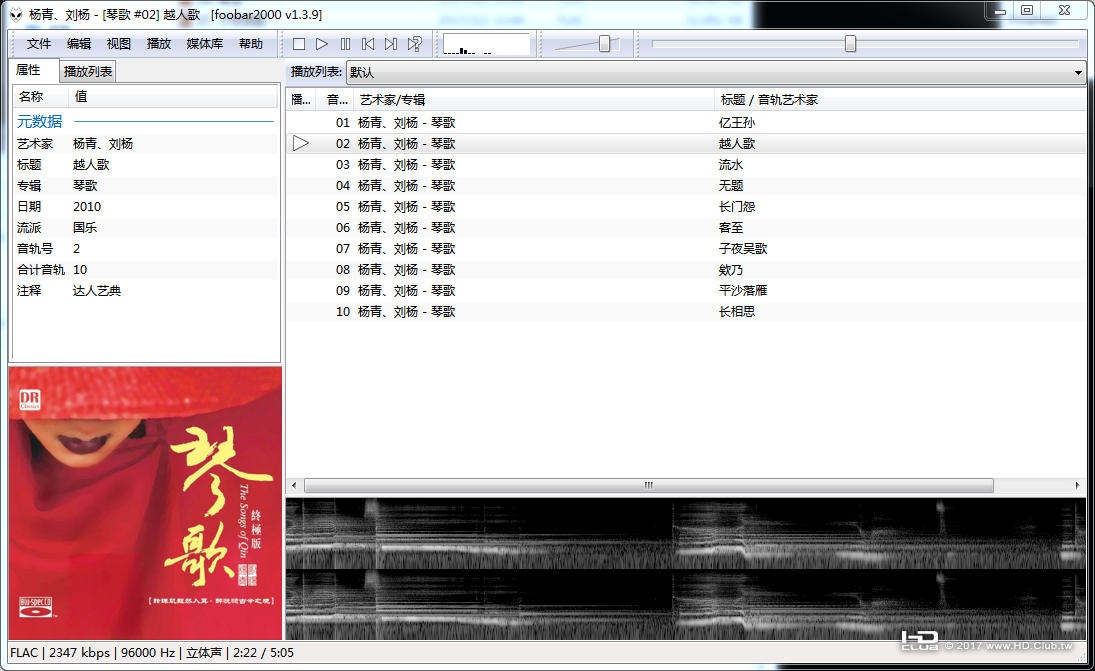Click the seek bar handle
Viewport: 1095px width, 671px height.
pyautogui.click(x=850, y=44)
